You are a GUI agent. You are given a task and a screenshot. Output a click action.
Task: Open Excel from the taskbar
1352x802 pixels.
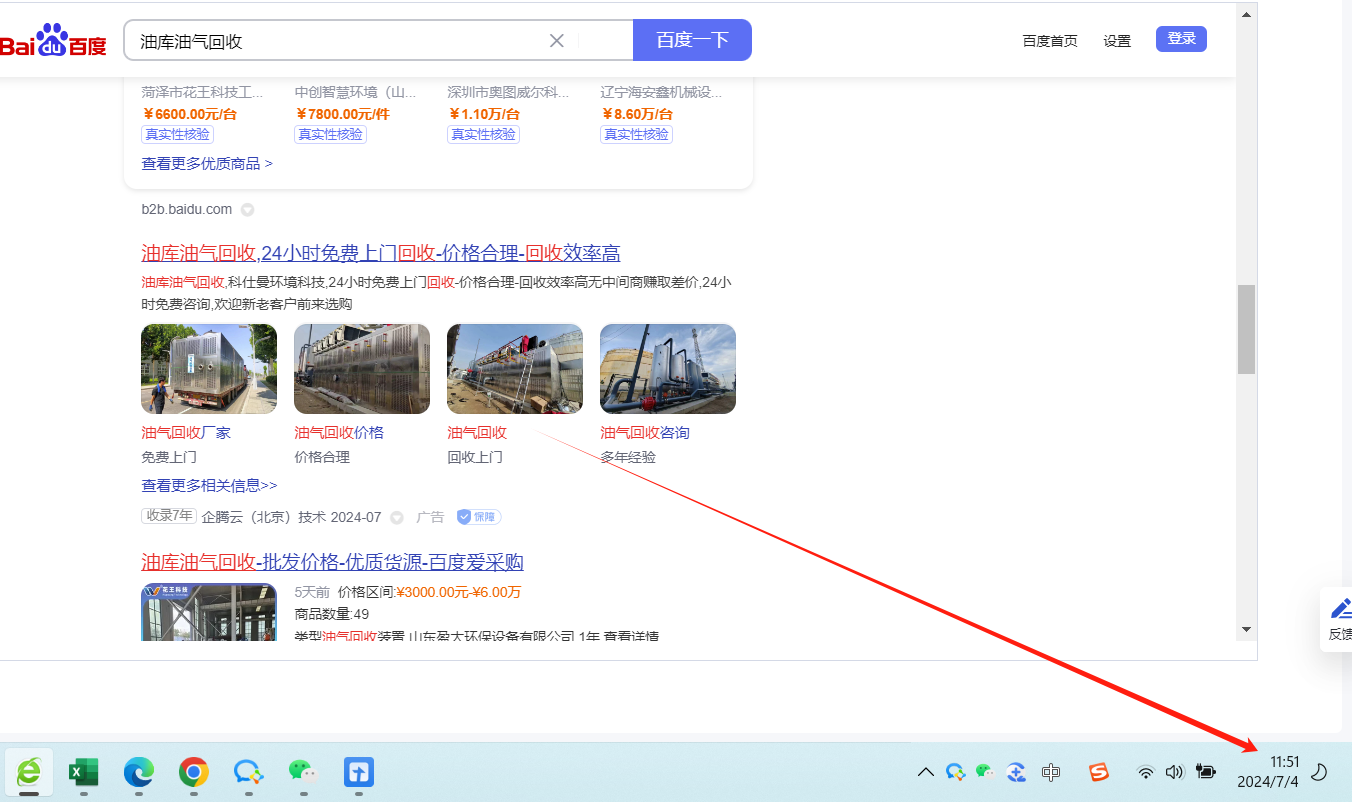click(83, 772)
